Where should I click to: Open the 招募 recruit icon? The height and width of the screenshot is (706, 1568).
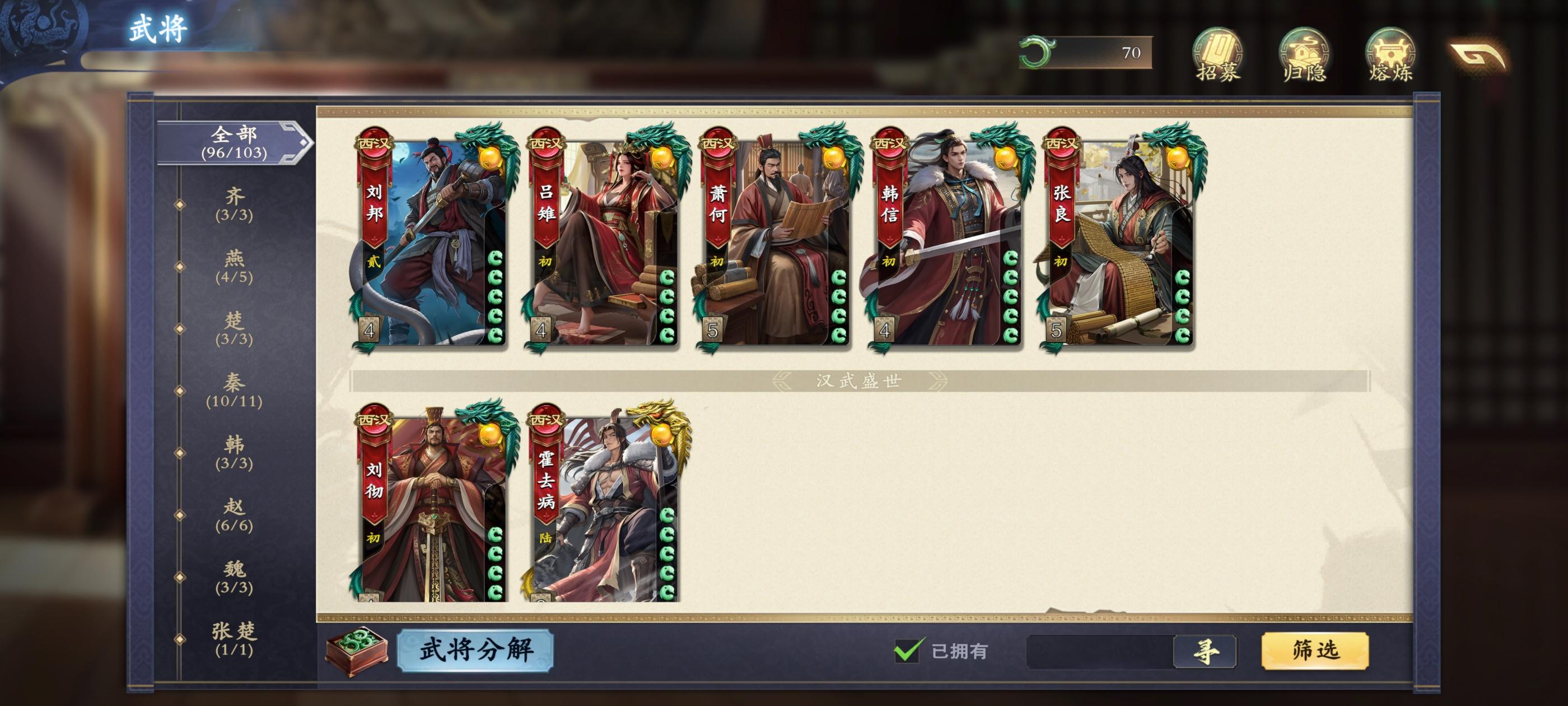[1217, 55]
